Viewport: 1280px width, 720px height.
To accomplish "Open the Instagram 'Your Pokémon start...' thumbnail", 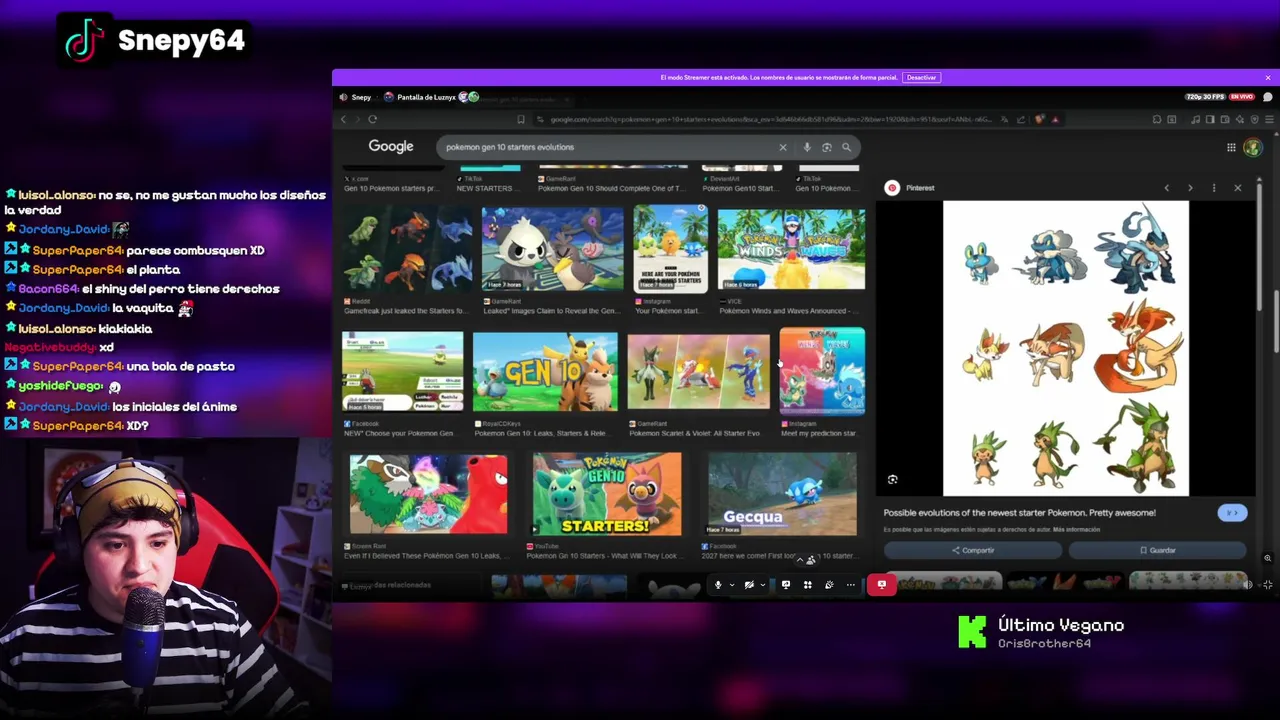I will point(671,249).
